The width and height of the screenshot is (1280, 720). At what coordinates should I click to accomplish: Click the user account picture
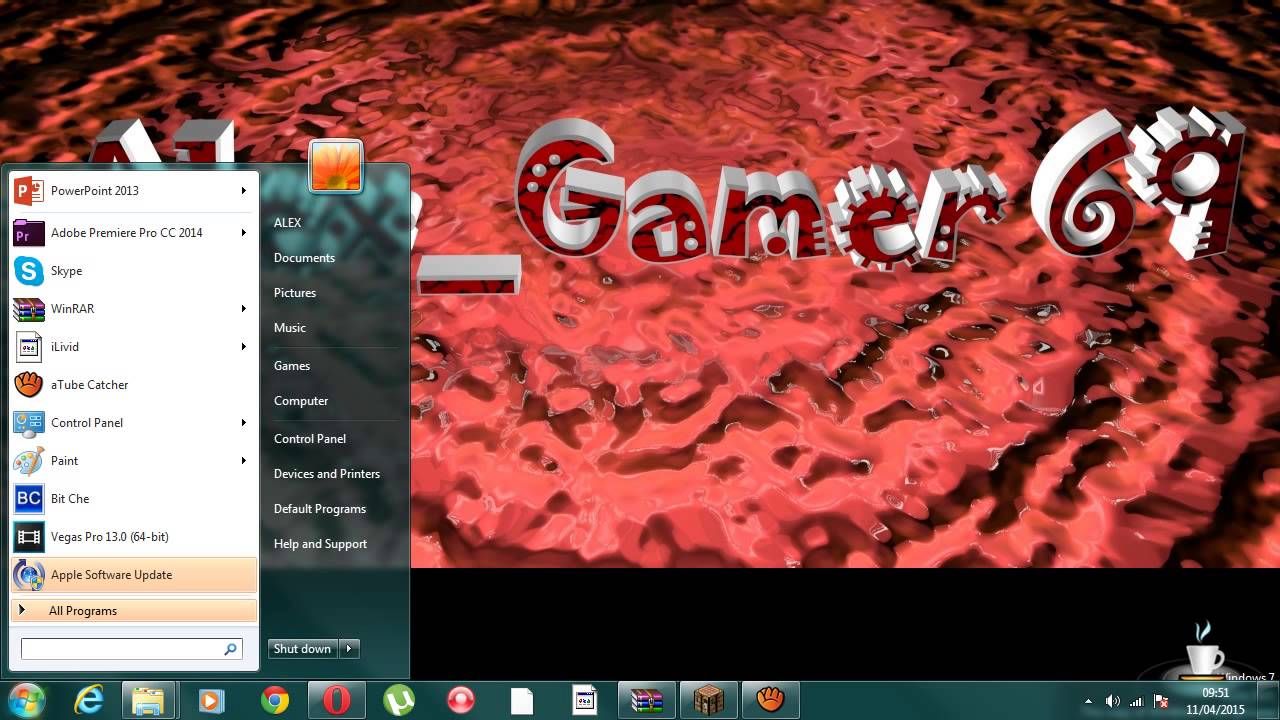click(x=336, y=166)
